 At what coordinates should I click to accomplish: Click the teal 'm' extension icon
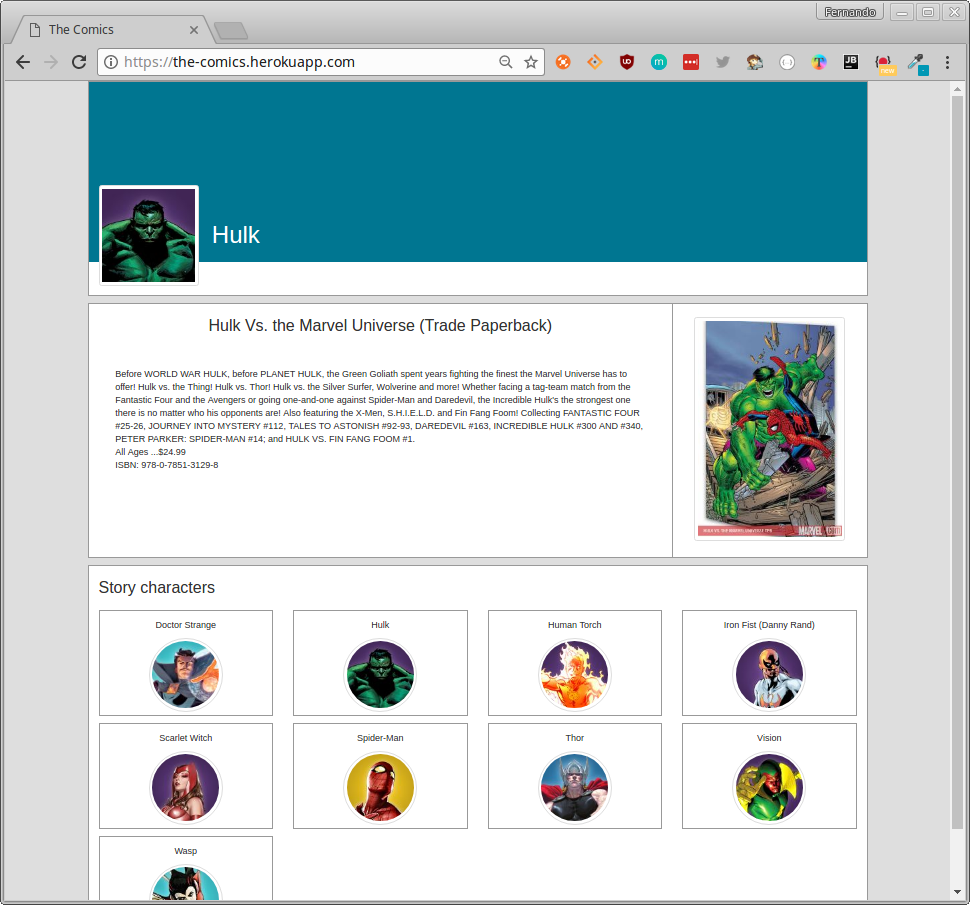click(x=659, y=62)
